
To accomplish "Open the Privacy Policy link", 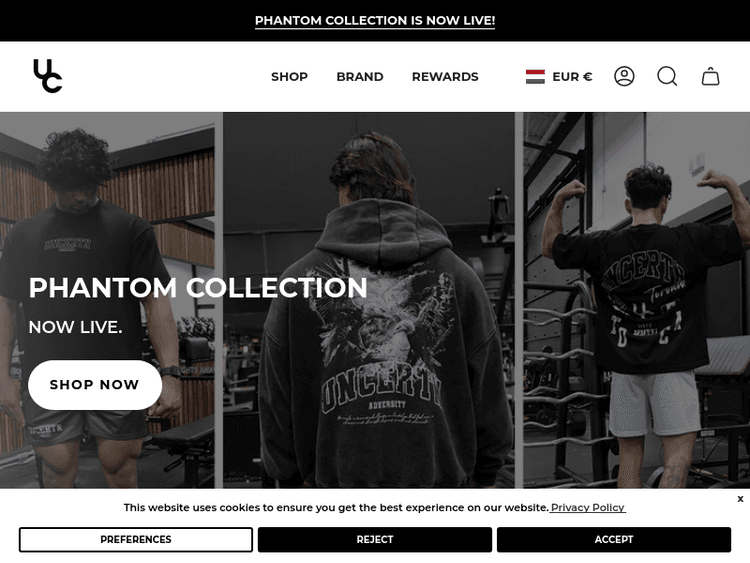I will pyautogui.click(x=588, y=508).
